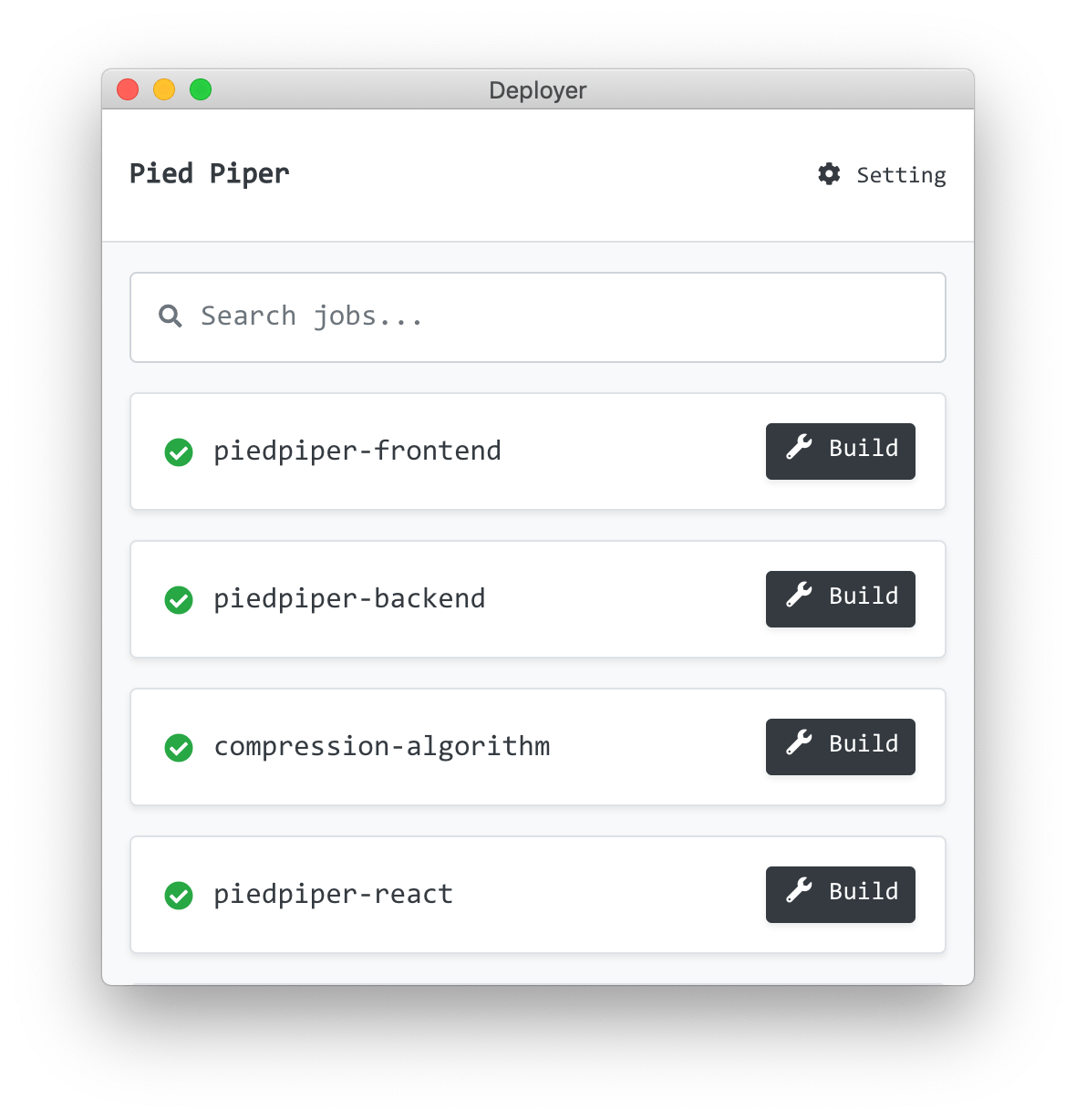Build the piedpiper-frontend job
Screen dimensions: 1076x1120
(x=839, y=451)
